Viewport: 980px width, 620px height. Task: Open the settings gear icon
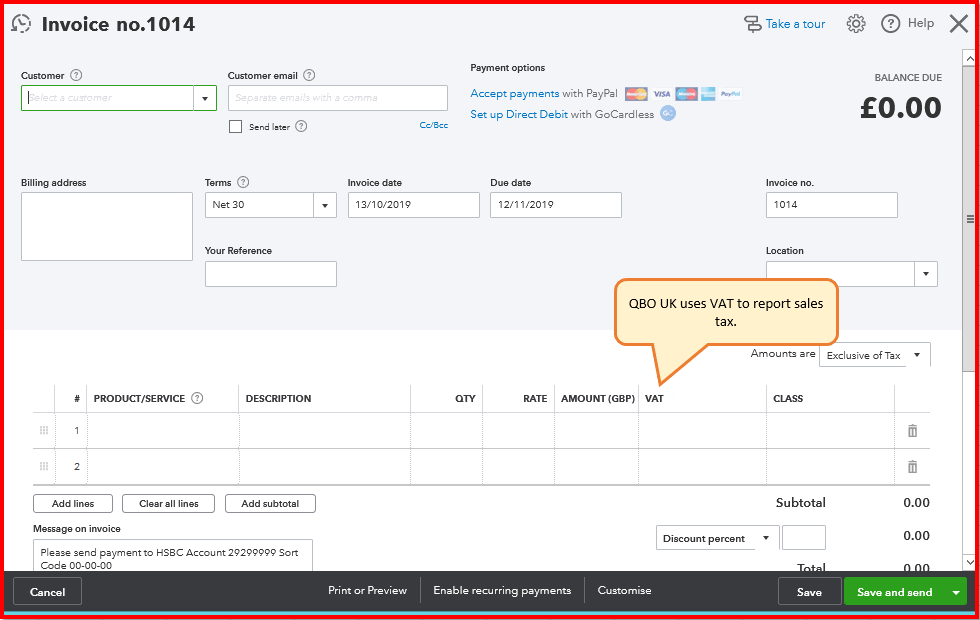point(856,24)
